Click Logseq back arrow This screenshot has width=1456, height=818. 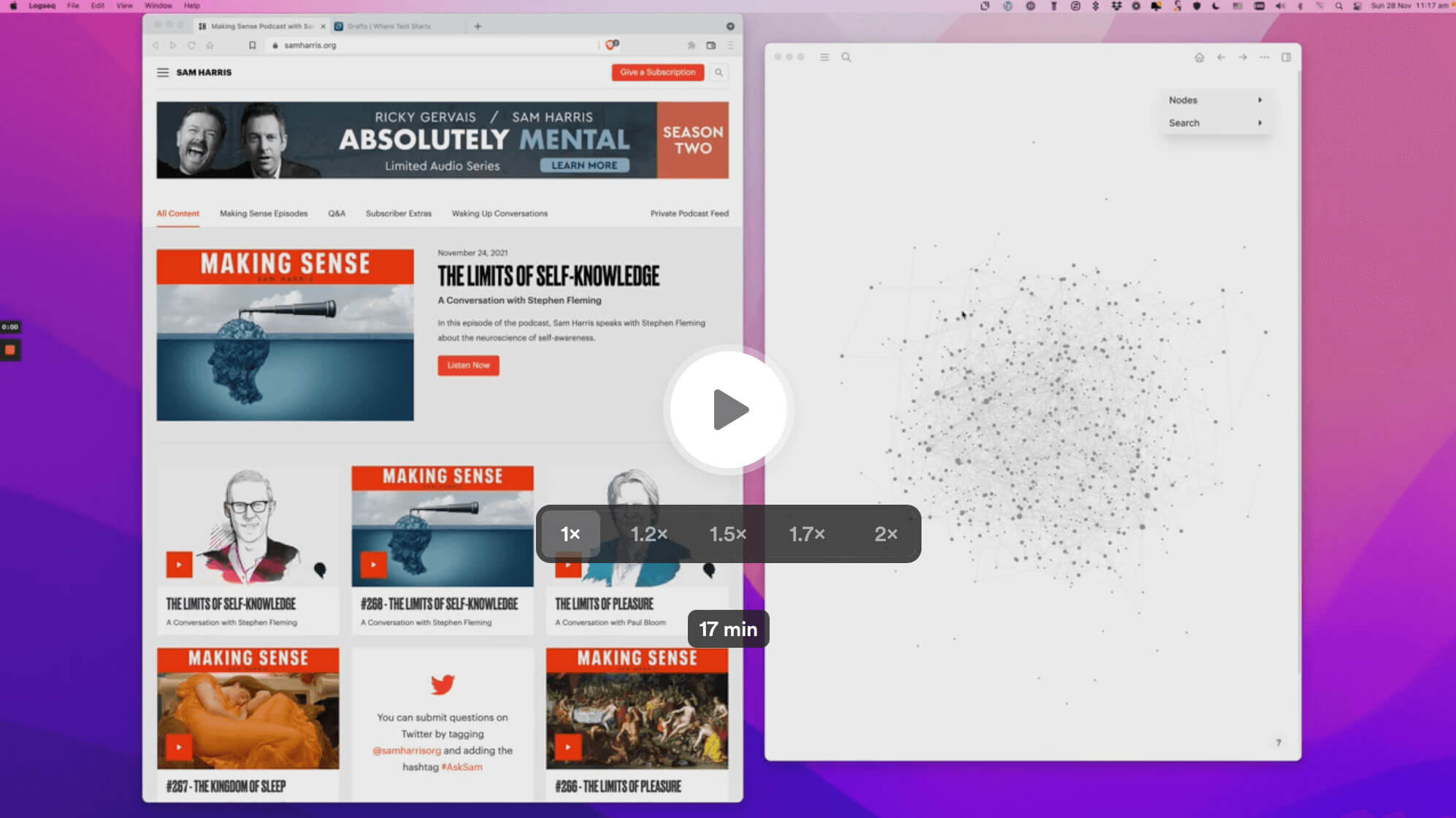click(1221, 57)
